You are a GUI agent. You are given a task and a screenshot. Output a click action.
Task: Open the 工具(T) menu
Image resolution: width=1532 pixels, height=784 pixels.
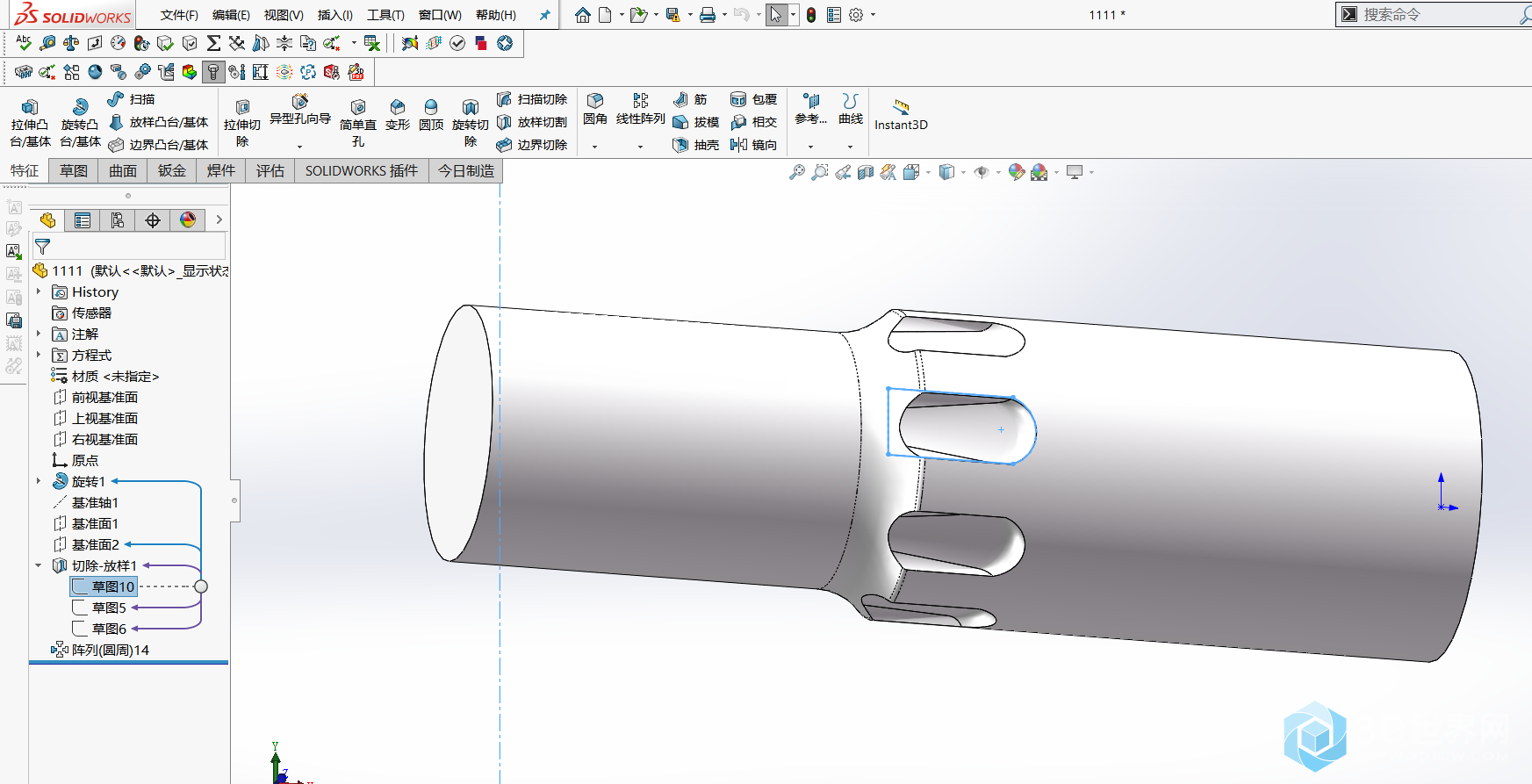click(385, 15)
